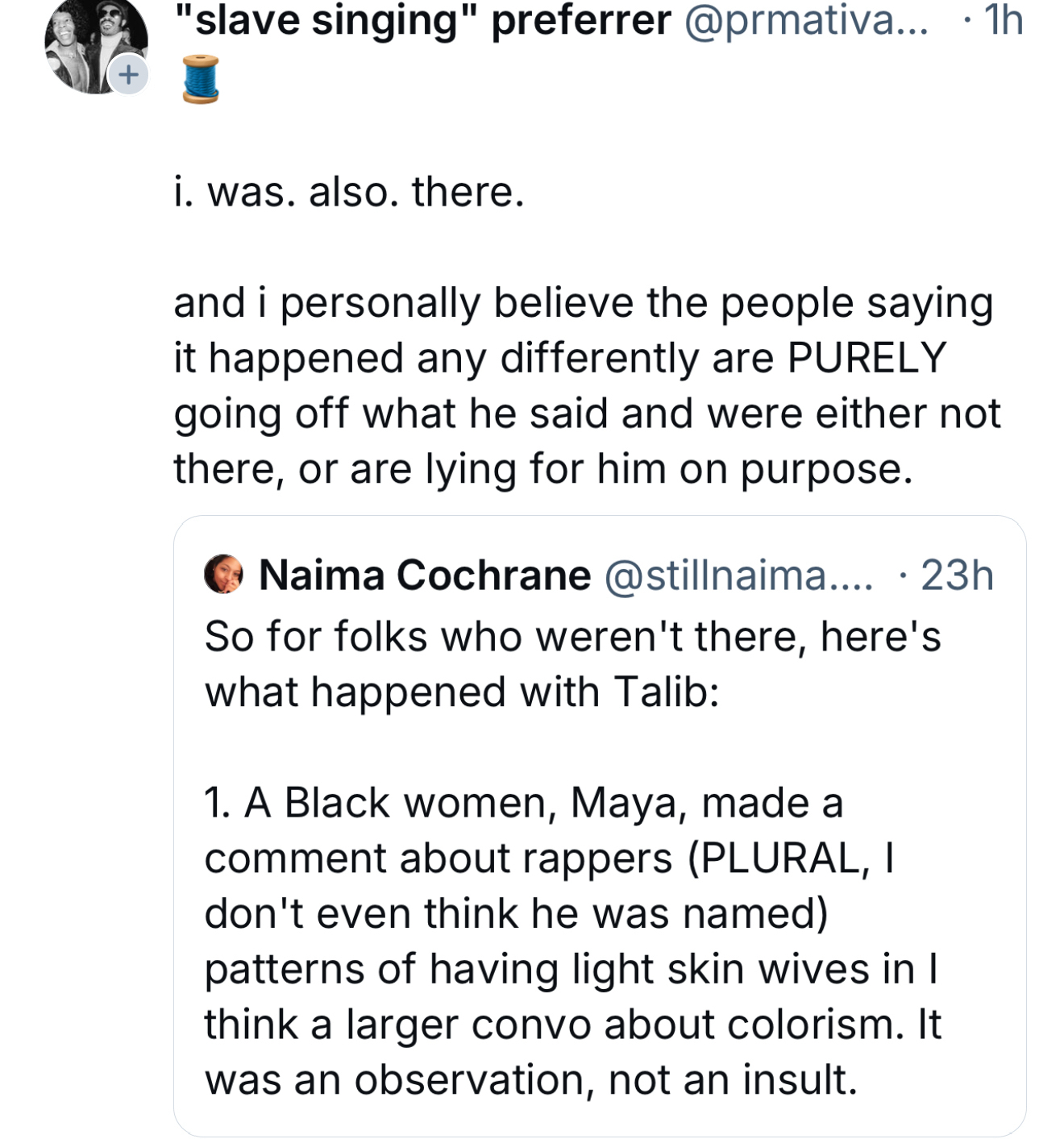The height and width of the screenshot is (1139, 1064).
Task: Open Naima Cochrane's small avatar
Action: (x=223, y=574)
